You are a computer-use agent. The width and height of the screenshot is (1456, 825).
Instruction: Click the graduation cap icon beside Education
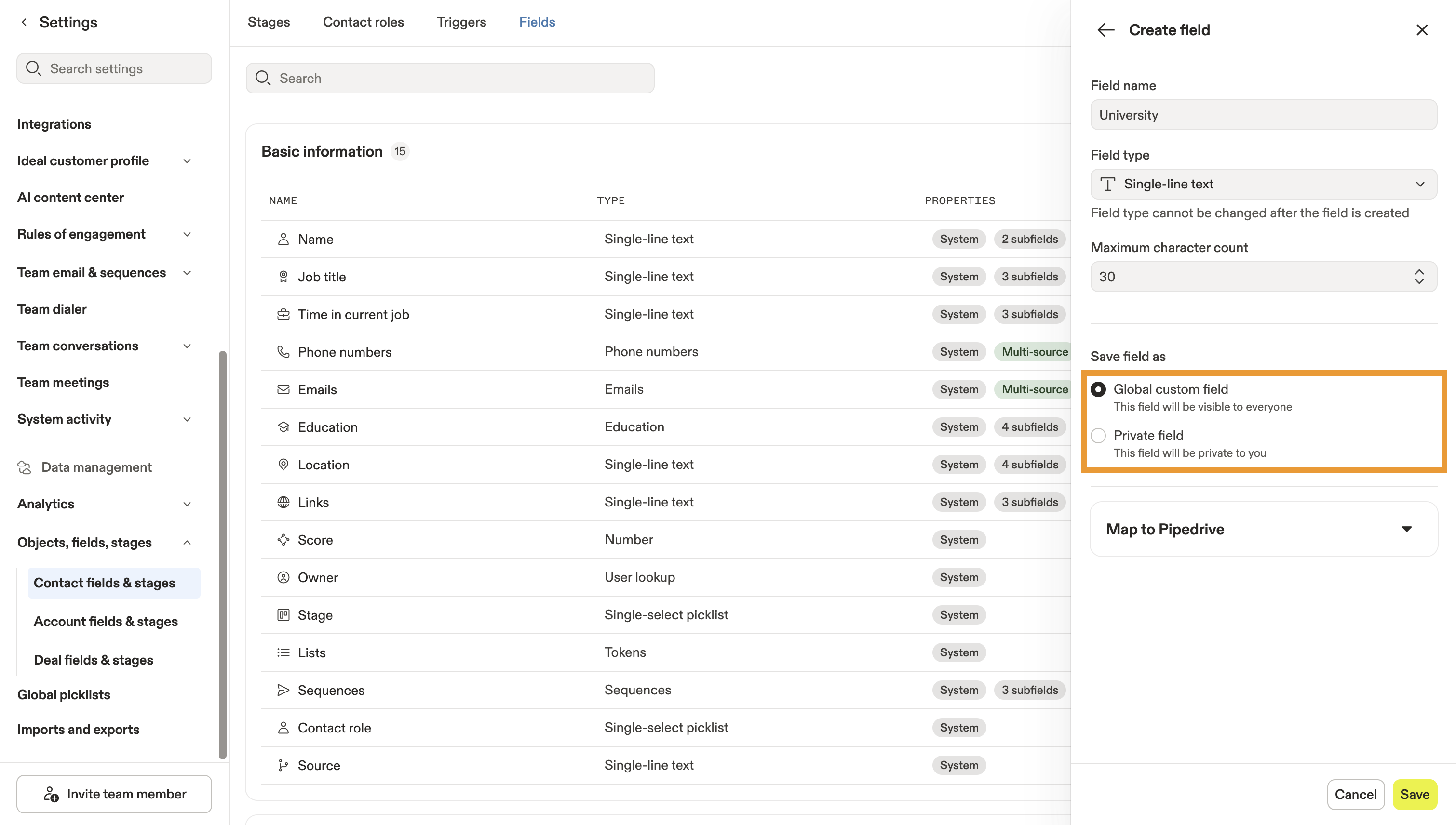(x=283, y=426)
